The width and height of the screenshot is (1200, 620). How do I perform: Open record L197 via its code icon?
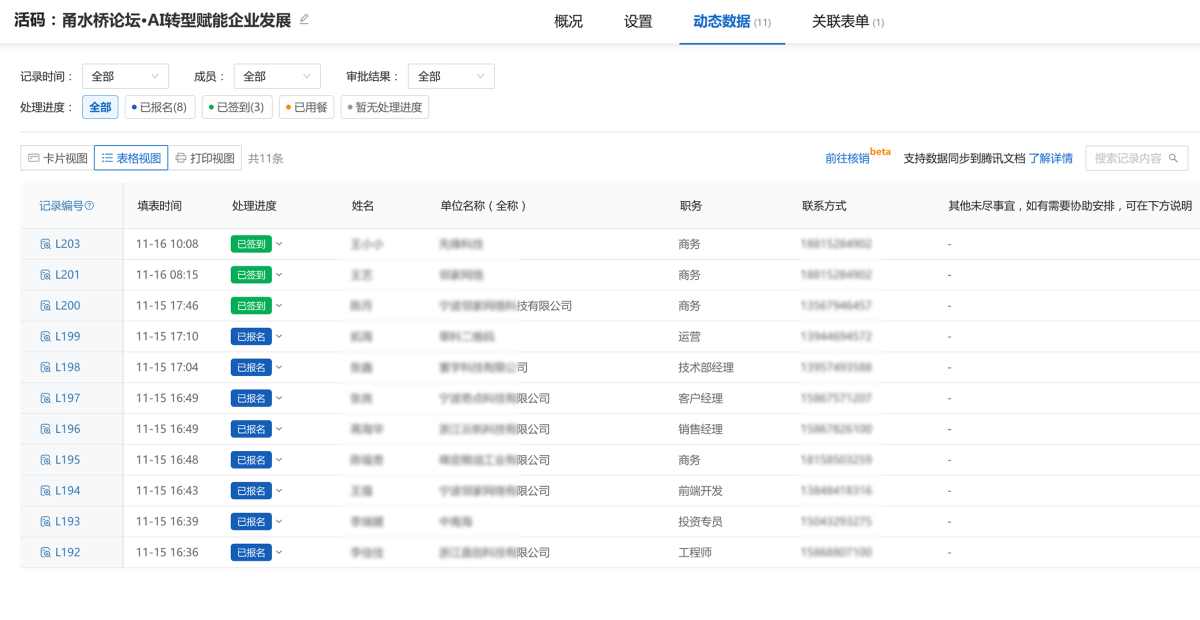tap(45, 399)
